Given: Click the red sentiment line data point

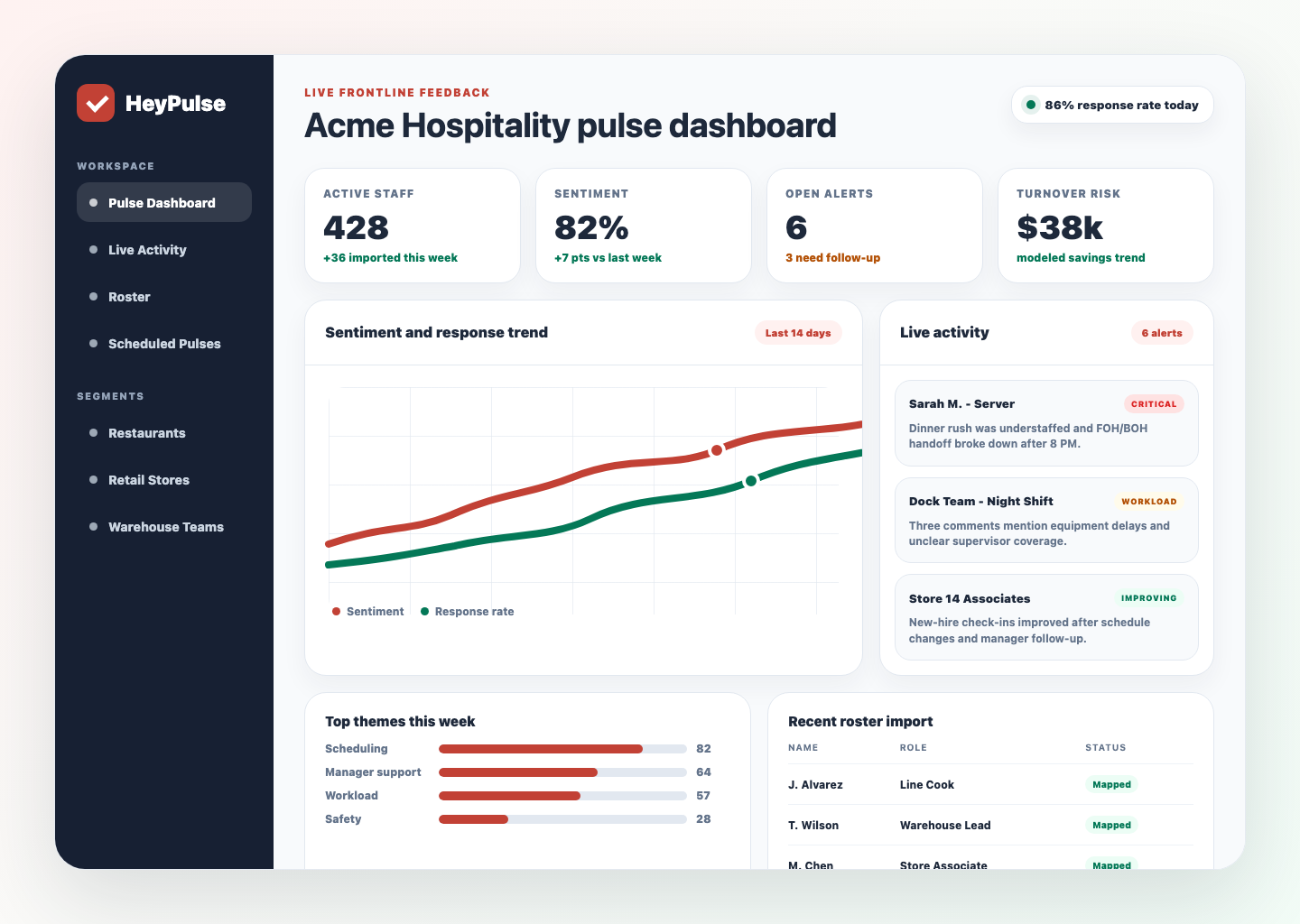Looking at the screenshot, I should pyautogui.click(x=717, y=449).
